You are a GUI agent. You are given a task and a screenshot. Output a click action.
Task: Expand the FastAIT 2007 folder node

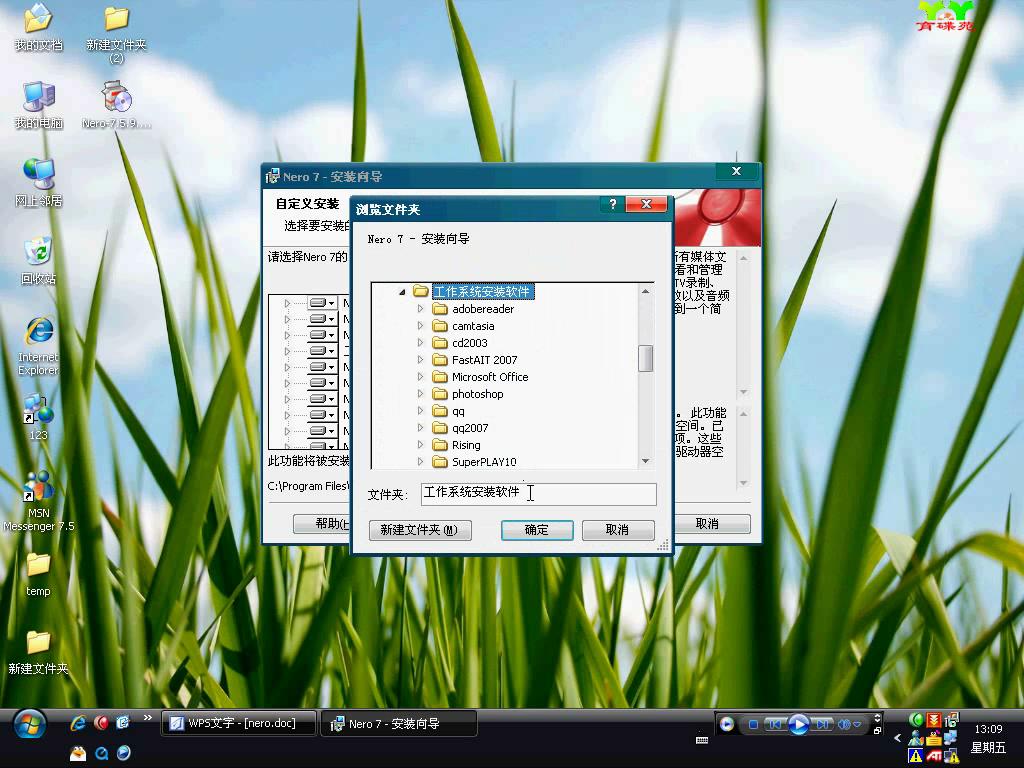(x=421, y=359)
